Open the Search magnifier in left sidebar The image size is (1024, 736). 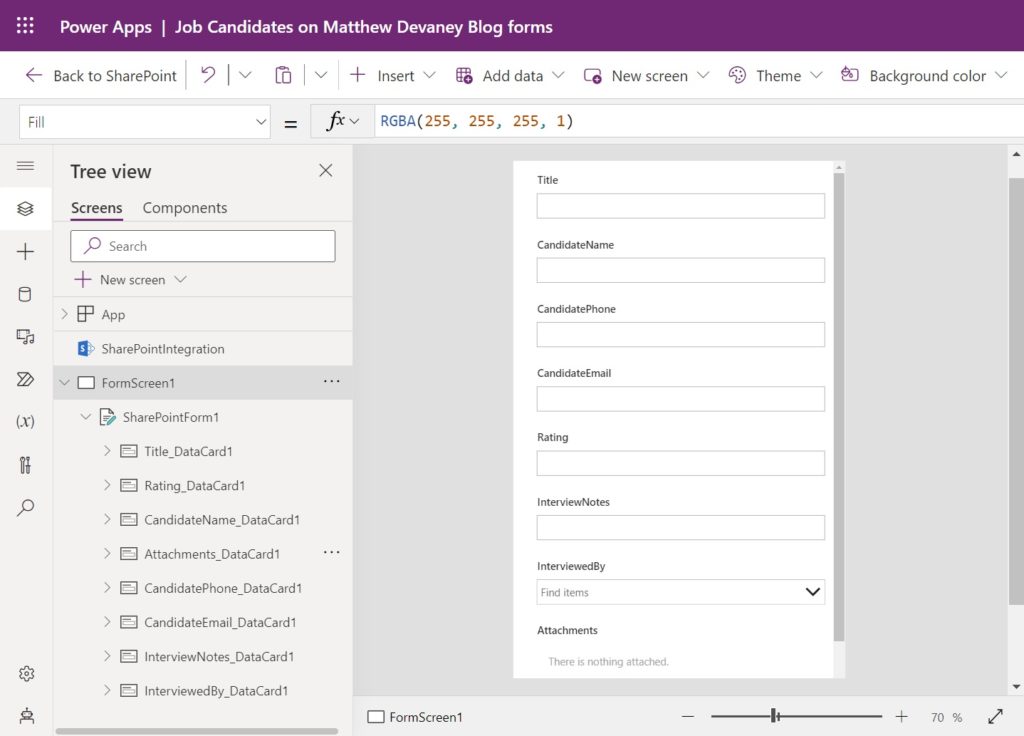click(x=25, y=507)
